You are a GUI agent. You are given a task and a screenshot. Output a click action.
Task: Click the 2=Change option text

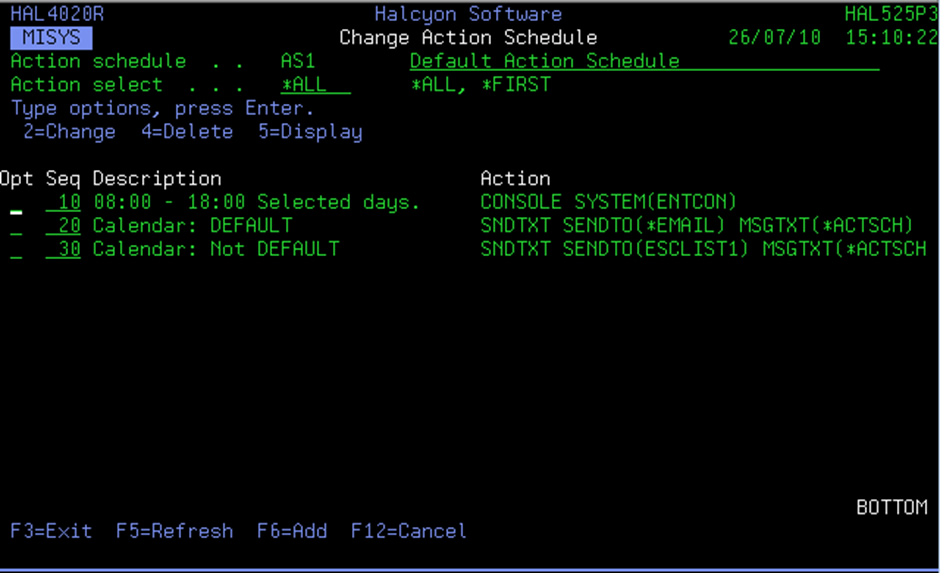click(x=69, y=132)
